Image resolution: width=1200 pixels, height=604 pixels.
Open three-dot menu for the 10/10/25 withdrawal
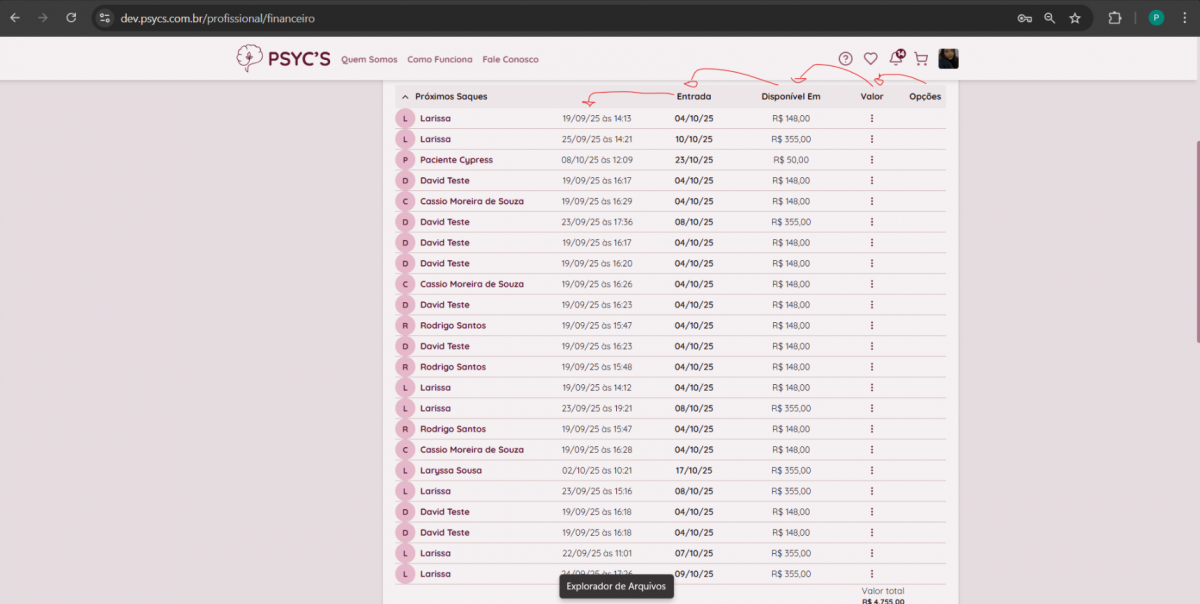(x=872, y=139)
